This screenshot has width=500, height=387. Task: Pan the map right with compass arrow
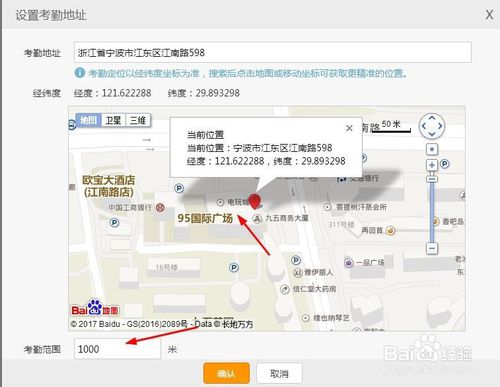tap(440, 126)
